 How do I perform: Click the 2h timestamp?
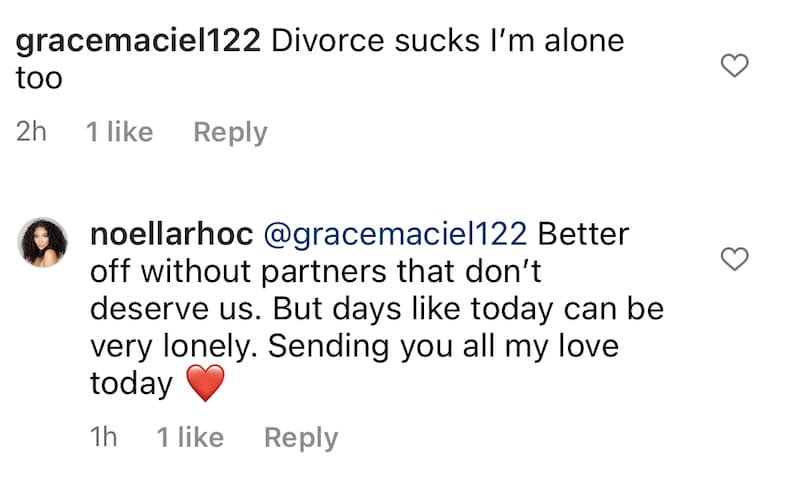[31, 132]
